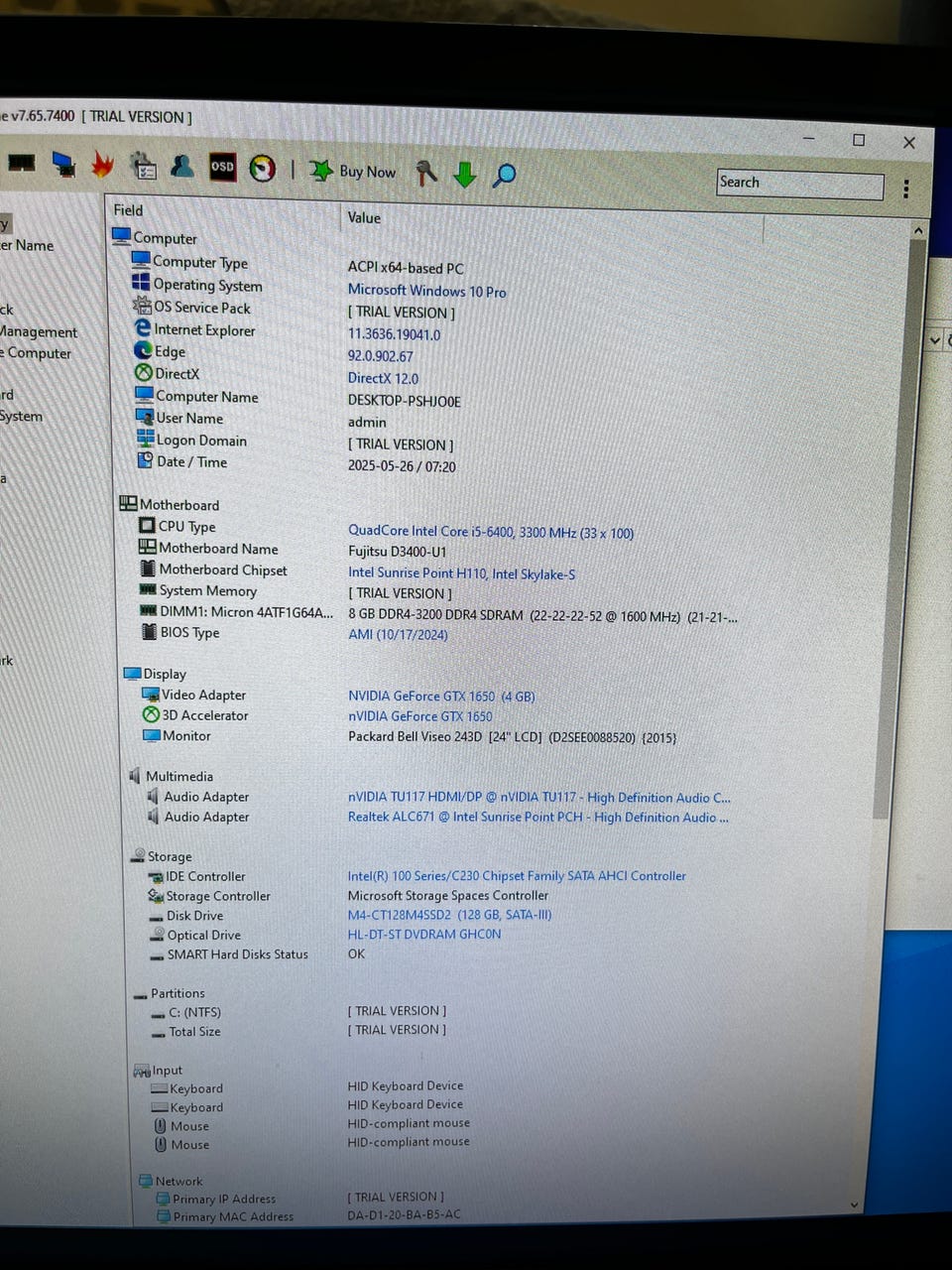Open the Intel(R) 100 Series/C230 SATA AHCI link
The height and width of the screenshot is (1270, 952).
coord(517,875)
